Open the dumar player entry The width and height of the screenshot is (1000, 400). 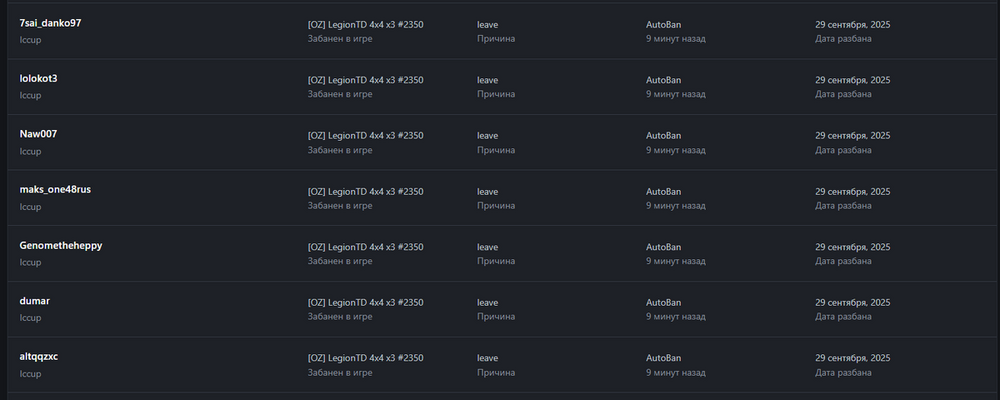point(35,301)
